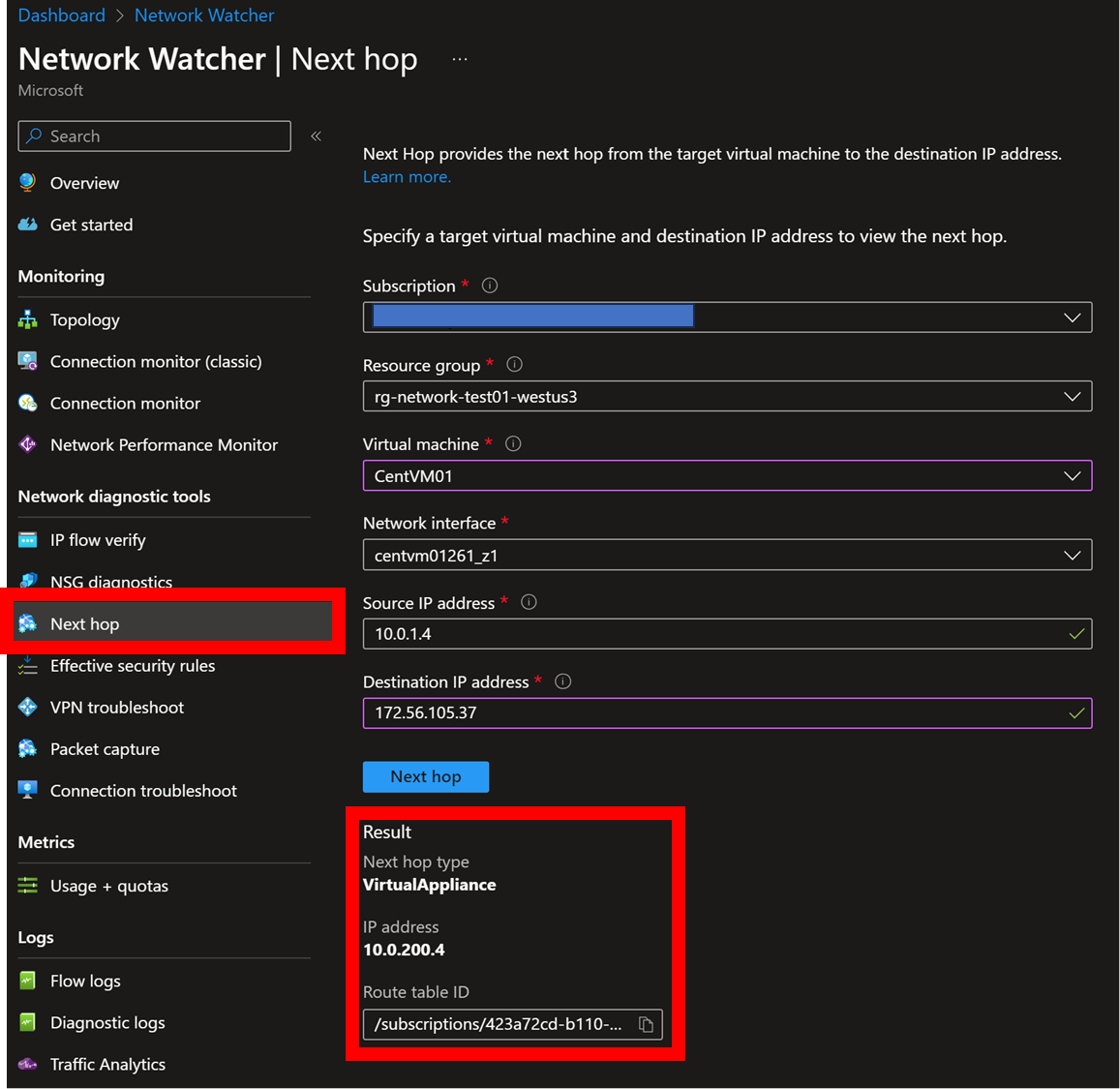This screenshot has height=1089, width=1120.
Task: Click the Flow logs icon
Action: (x=27, y=981)
